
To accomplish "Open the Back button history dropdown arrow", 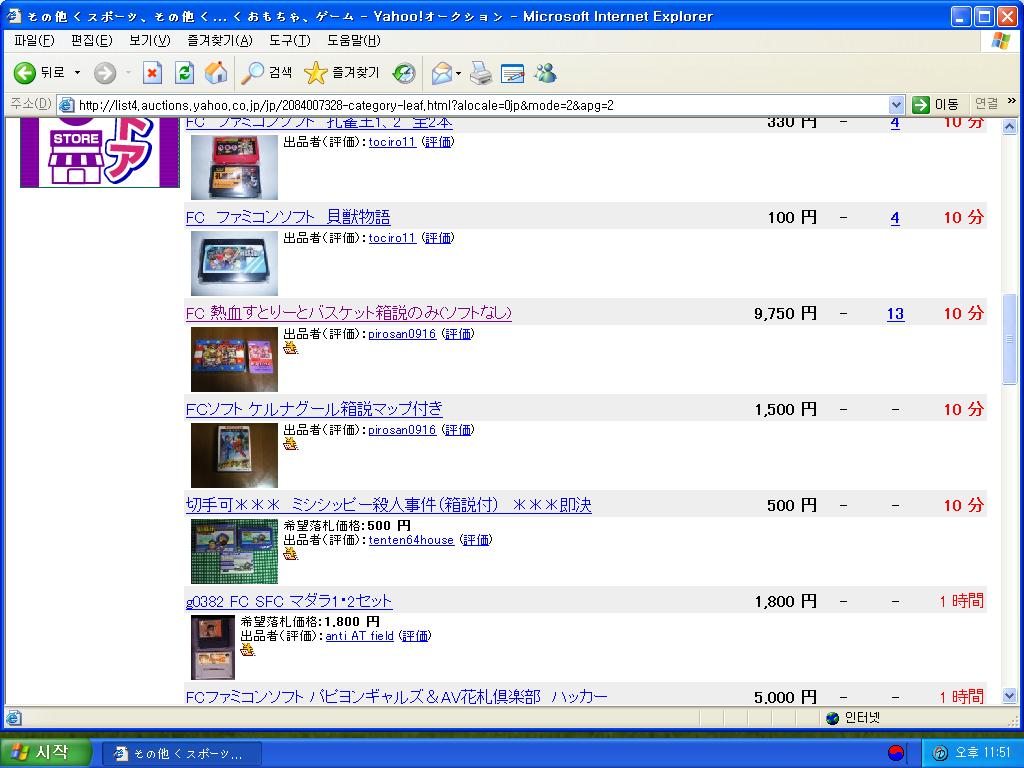I will click(78, 73).
